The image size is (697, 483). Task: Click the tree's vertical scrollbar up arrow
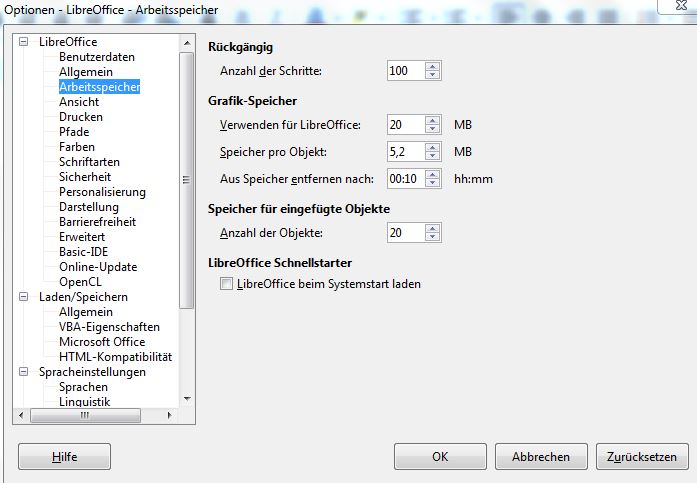pos(187,43)
